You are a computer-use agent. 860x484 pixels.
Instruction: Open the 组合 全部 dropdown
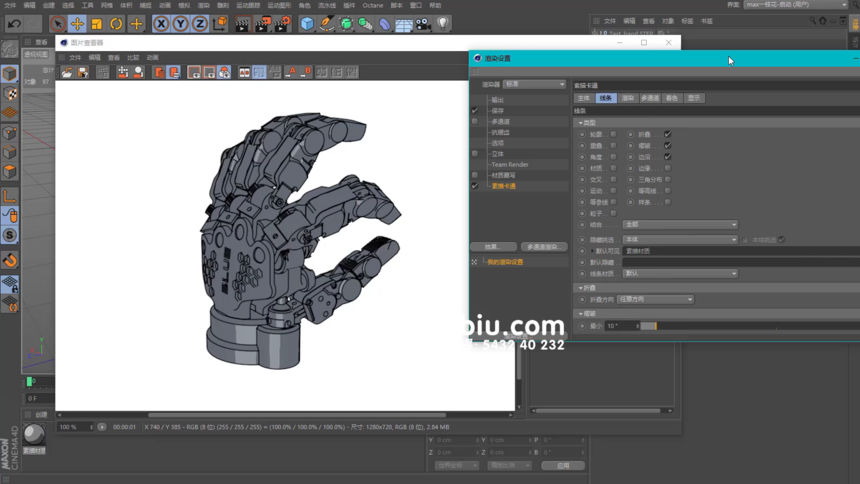680,224
